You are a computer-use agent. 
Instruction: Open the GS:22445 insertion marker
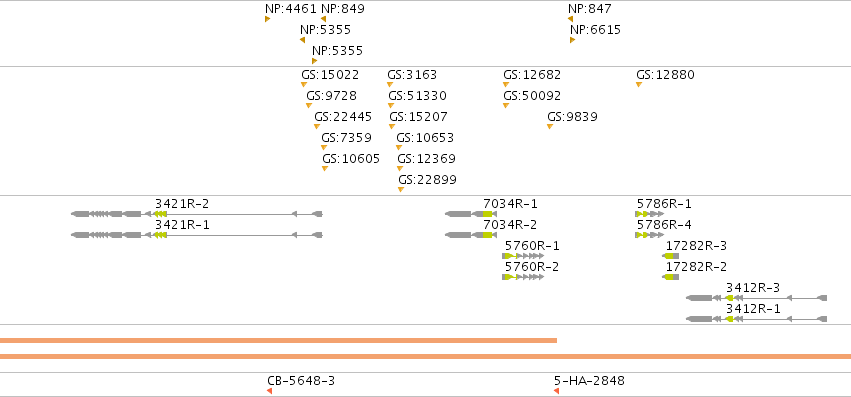tap(317, 127)
